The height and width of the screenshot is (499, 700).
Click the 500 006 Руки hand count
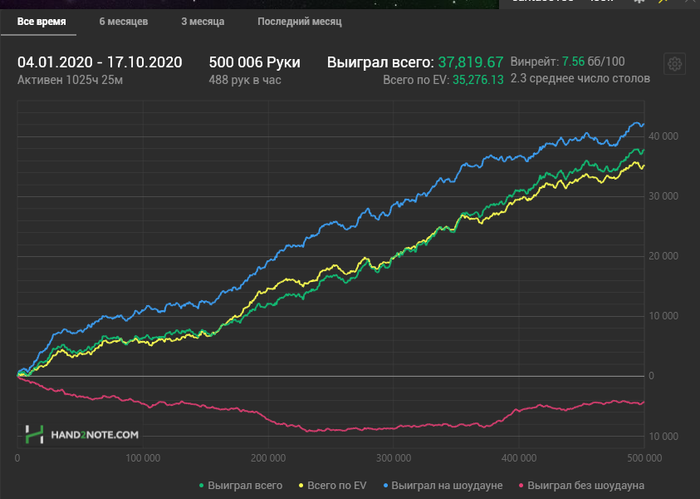(x=254, y=62)
